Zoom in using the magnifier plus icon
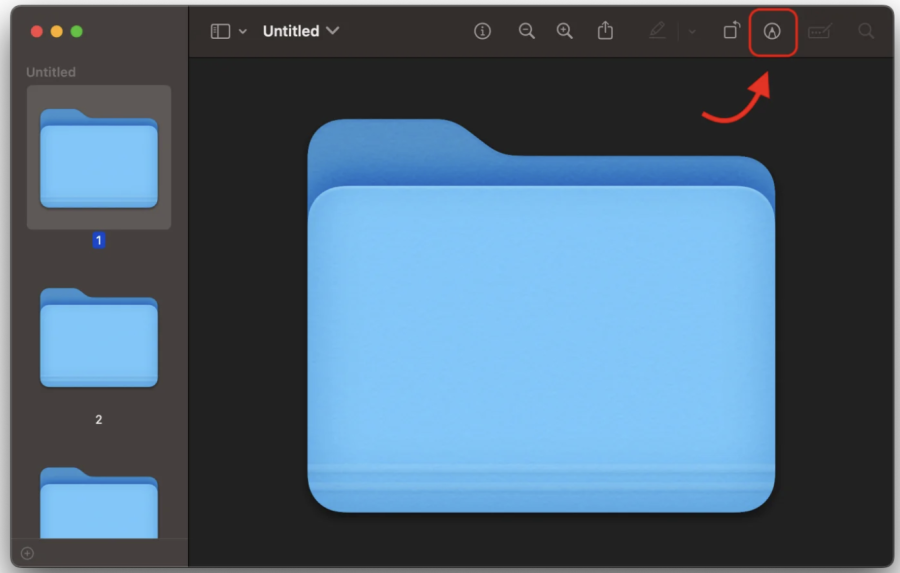Image resolution: width=900 pixels, height=573 pixels. [x=565, y=32]
